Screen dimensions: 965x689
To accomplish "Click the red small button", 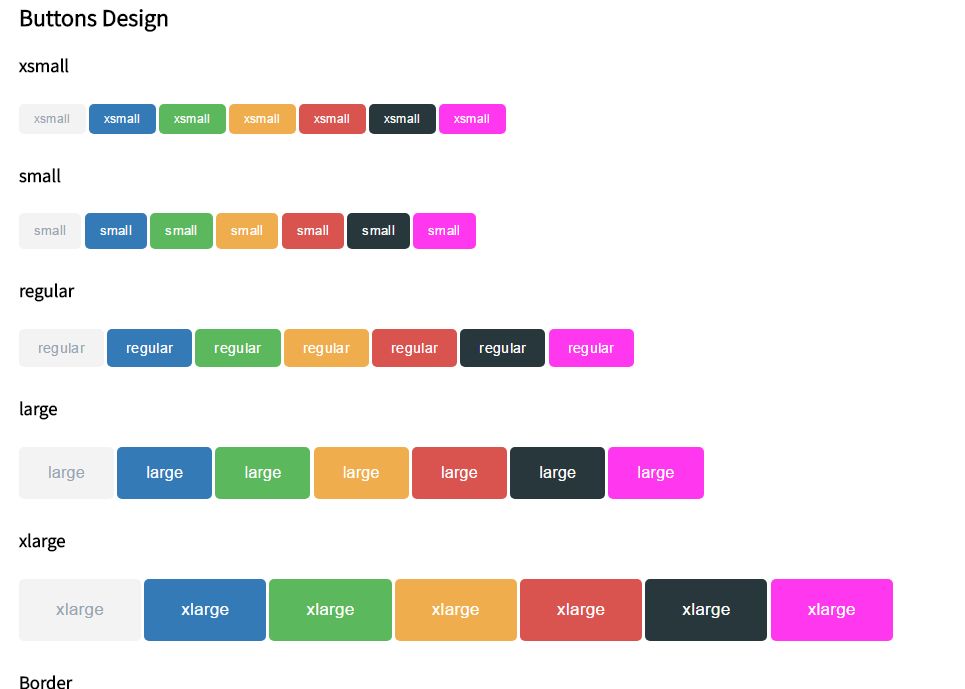I will click(313, 231).
